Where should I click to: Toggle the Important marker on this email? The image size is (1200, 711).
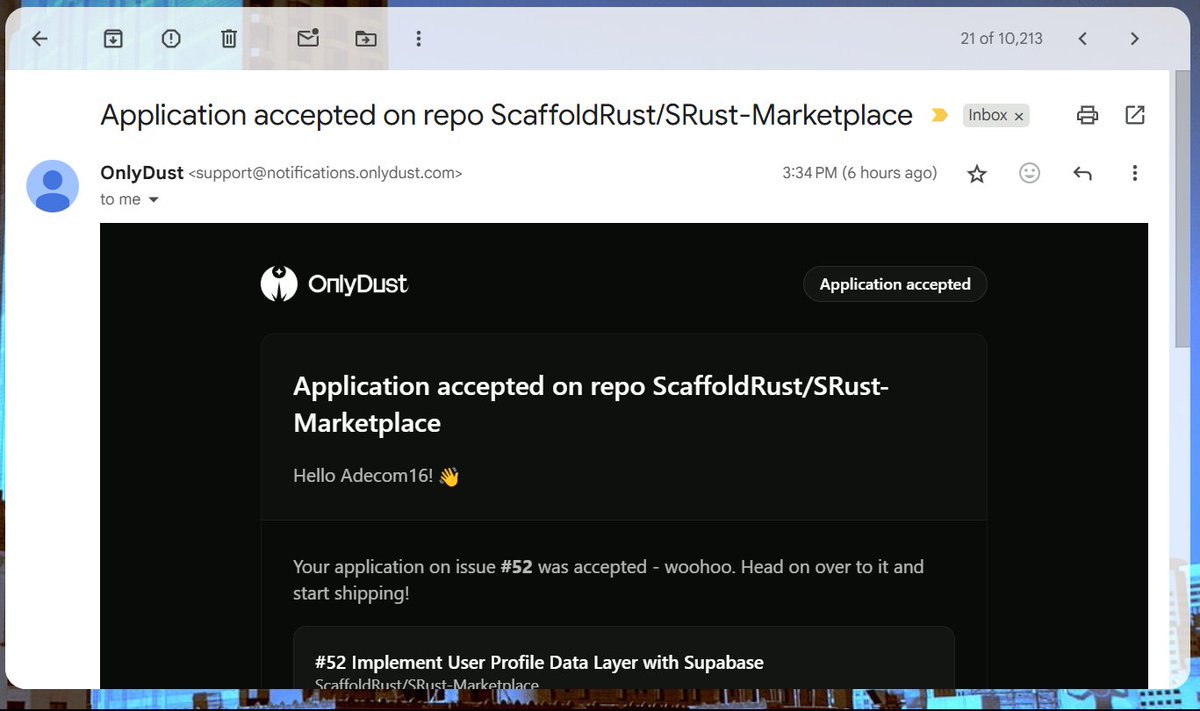[x=939, y=115]
